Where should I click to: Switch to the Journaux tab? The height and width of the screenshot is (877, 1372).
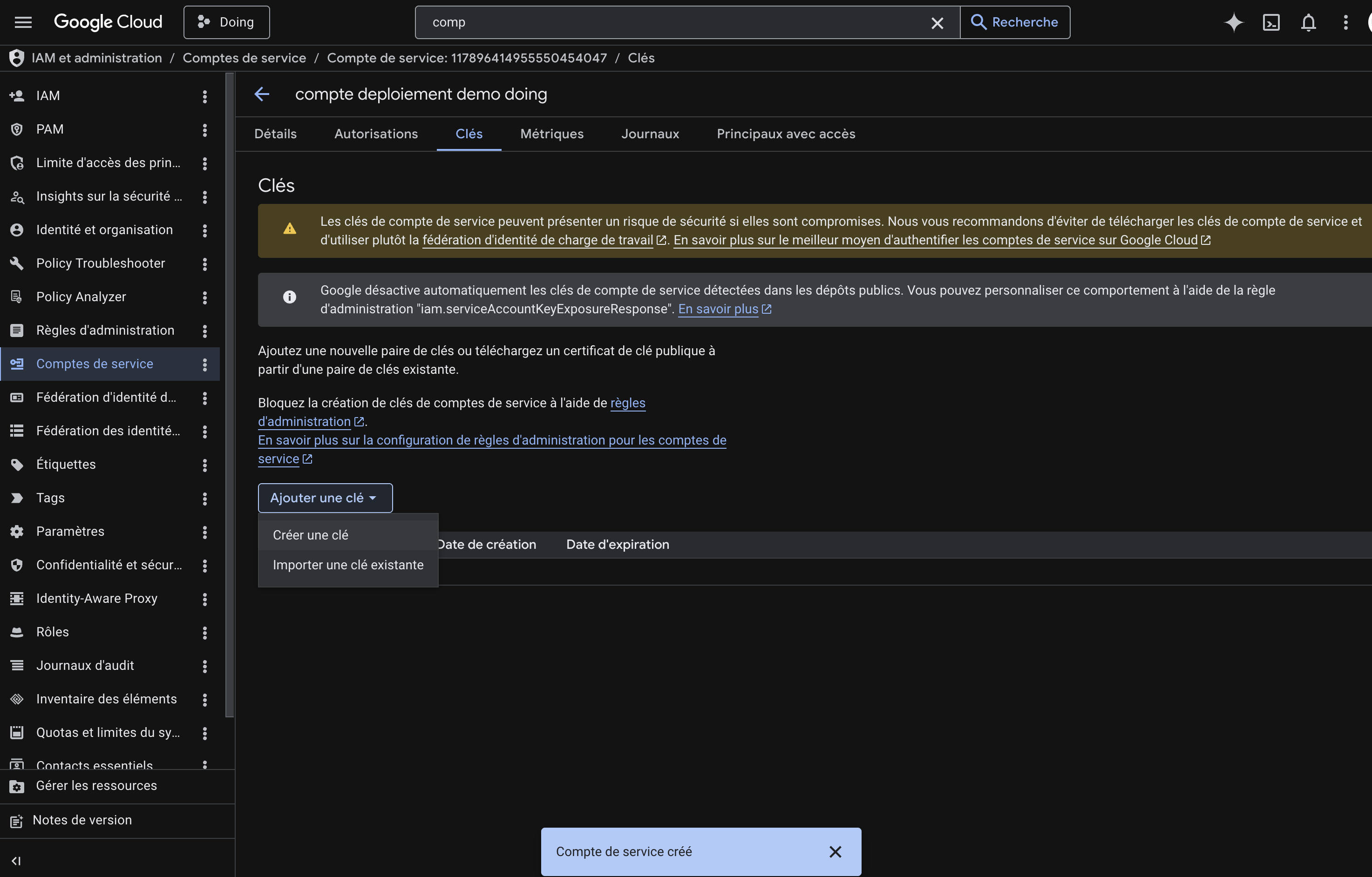click(x=650, y=134)
